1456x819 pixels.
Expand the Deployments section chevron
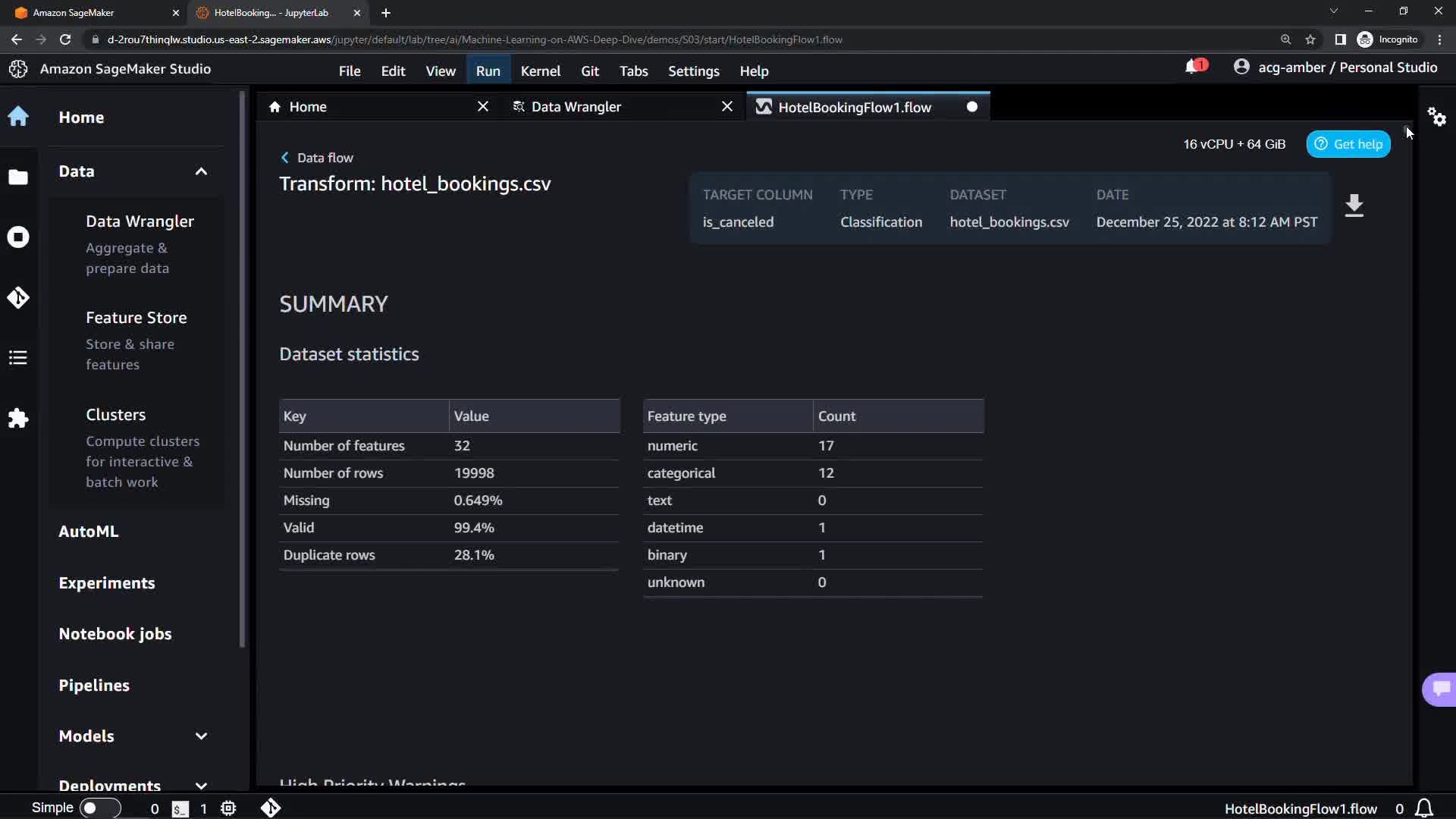pyautogui.click(x=201, y=786)
